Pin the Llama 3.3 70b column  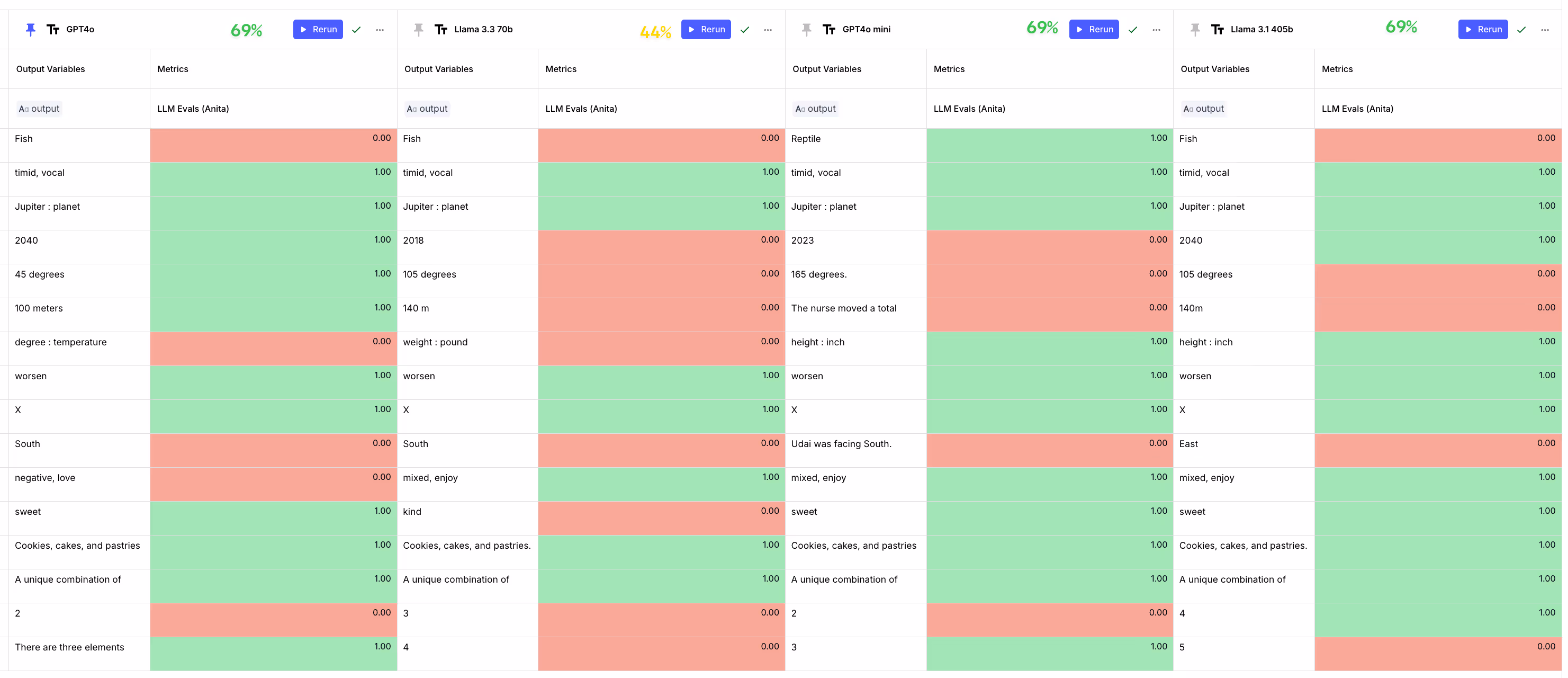(x=418, y=29)
